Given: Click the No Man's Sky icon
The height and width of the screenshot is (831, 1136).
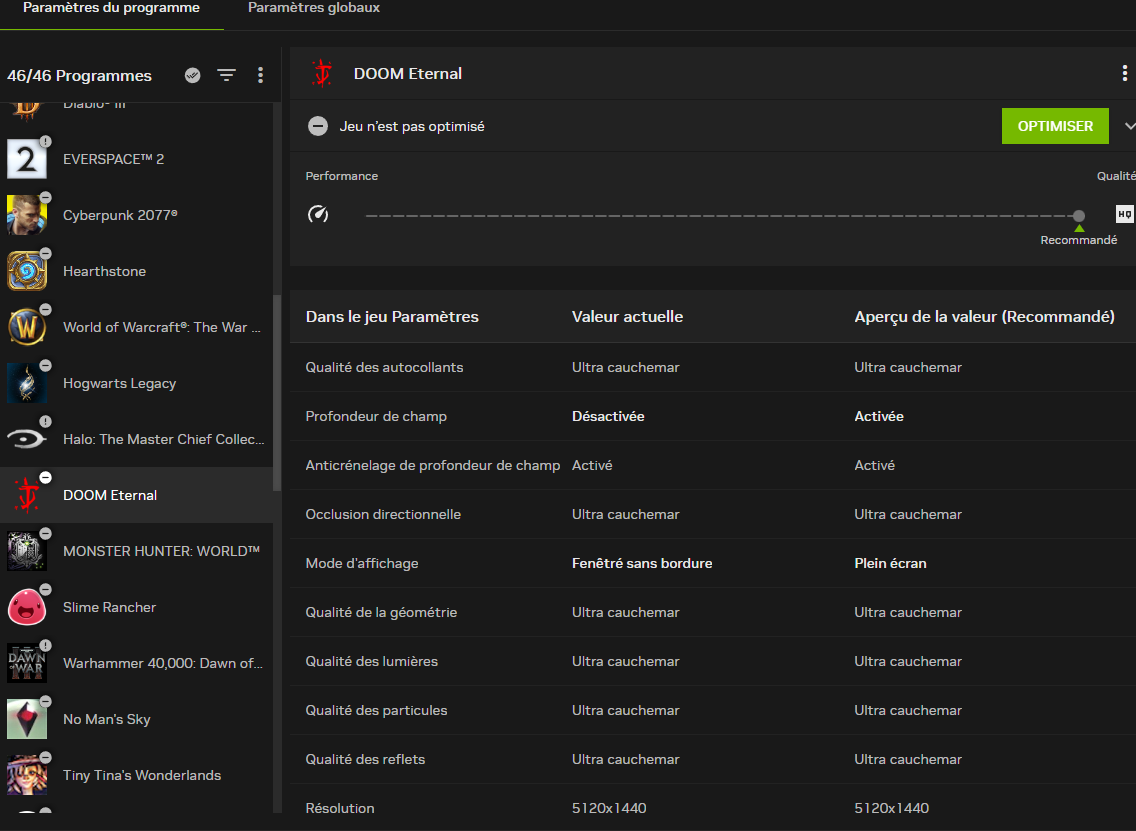Looking at the screenshot, I should click(27, 719).
